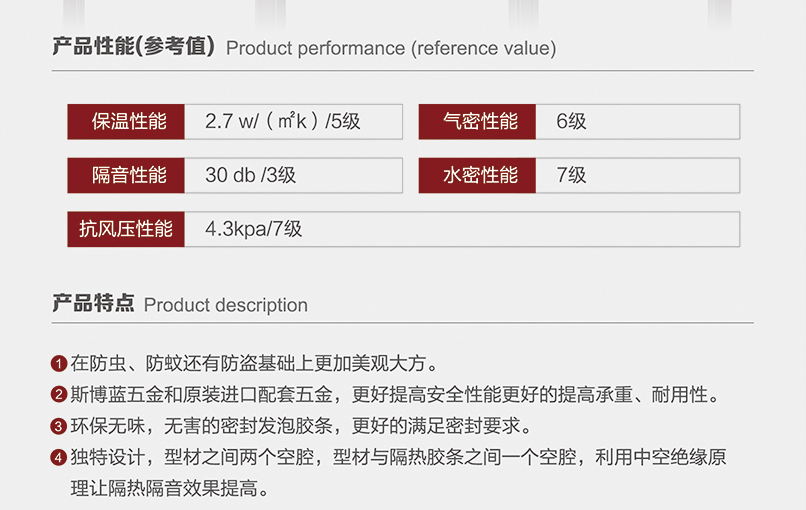Click the 2.7 w/(m²k)/5级 value field

294,122
